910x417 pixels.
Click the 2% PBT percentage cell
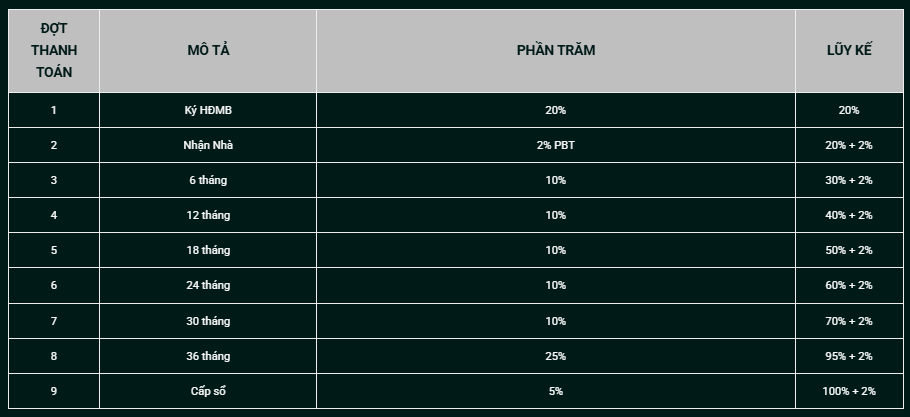(x=556, y=145)
